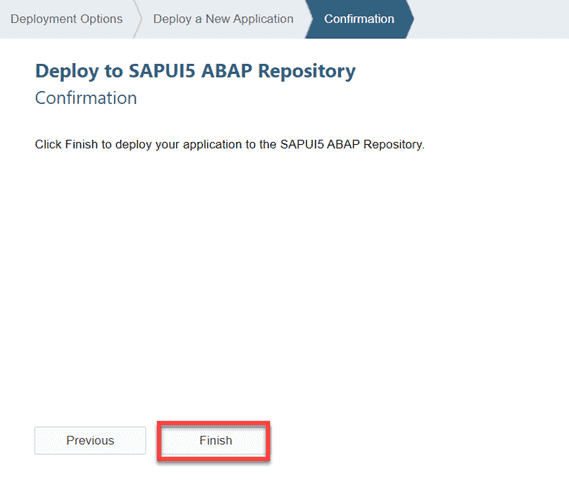Click the empty wizard body area
The height and width of the screenshot is (489, 569).
click(283, 283)
